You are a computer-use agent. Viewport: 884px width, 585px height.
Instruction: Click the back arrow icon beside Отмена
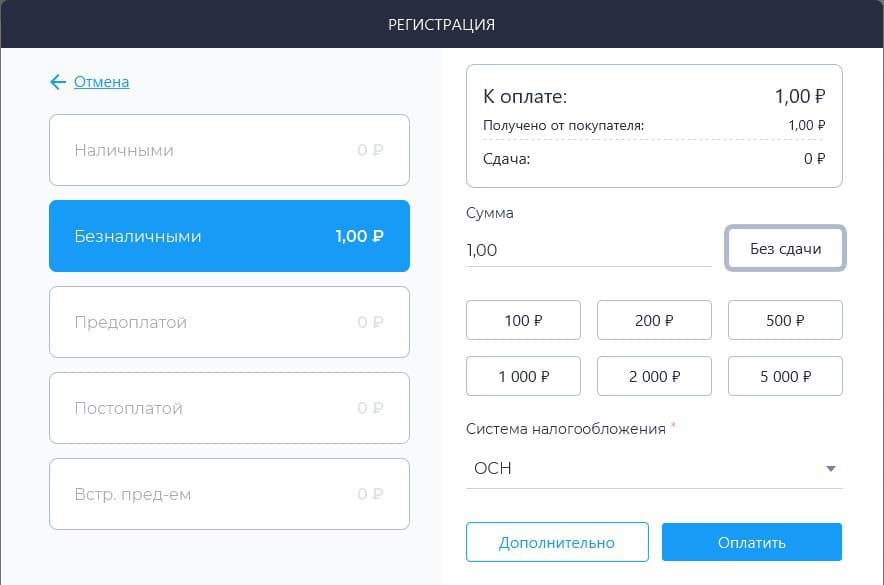point(58,82)
